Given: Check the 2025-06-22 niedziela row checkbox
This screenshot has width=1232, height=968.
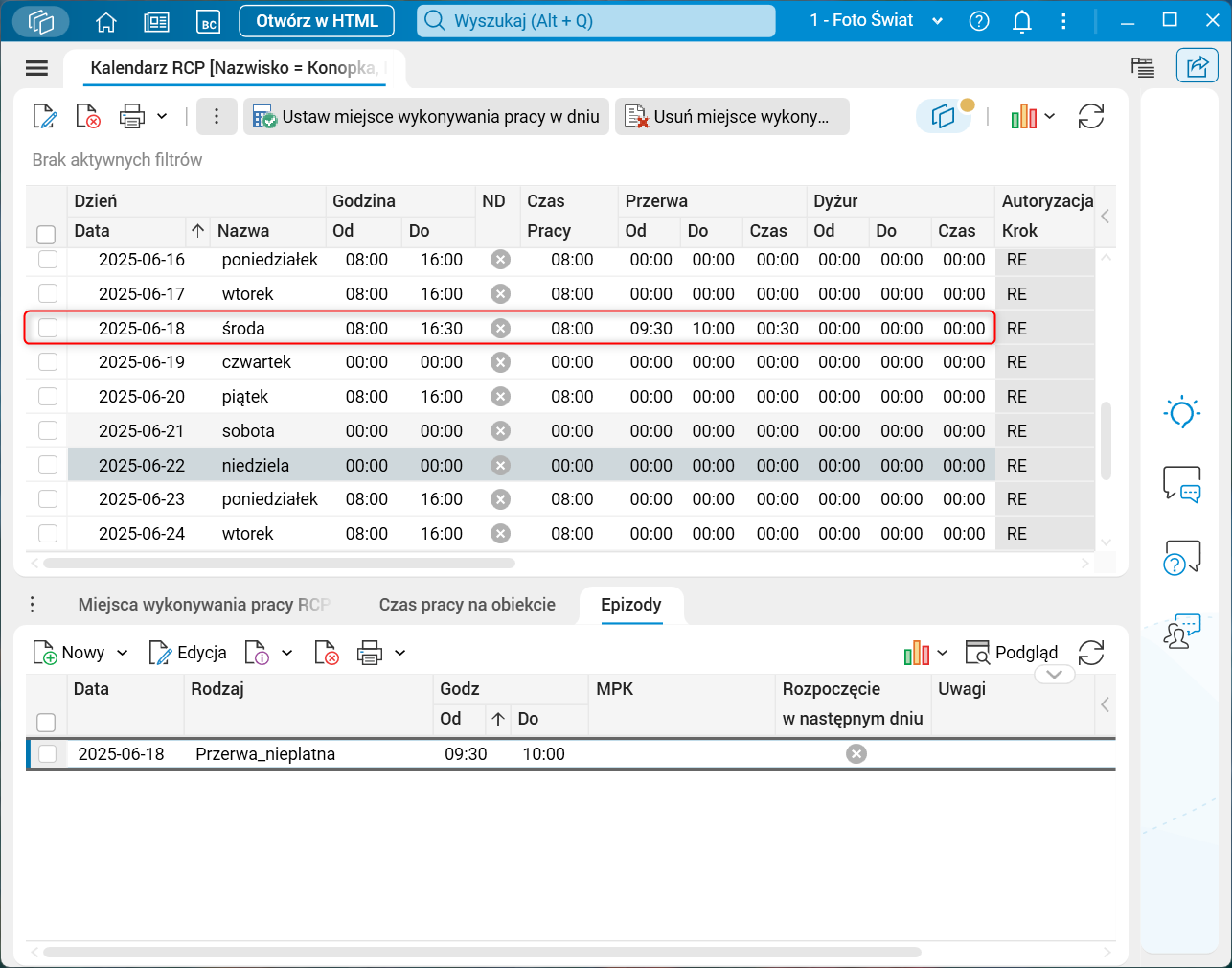Looking at the screenshot, I should click(x=48, y=465).
